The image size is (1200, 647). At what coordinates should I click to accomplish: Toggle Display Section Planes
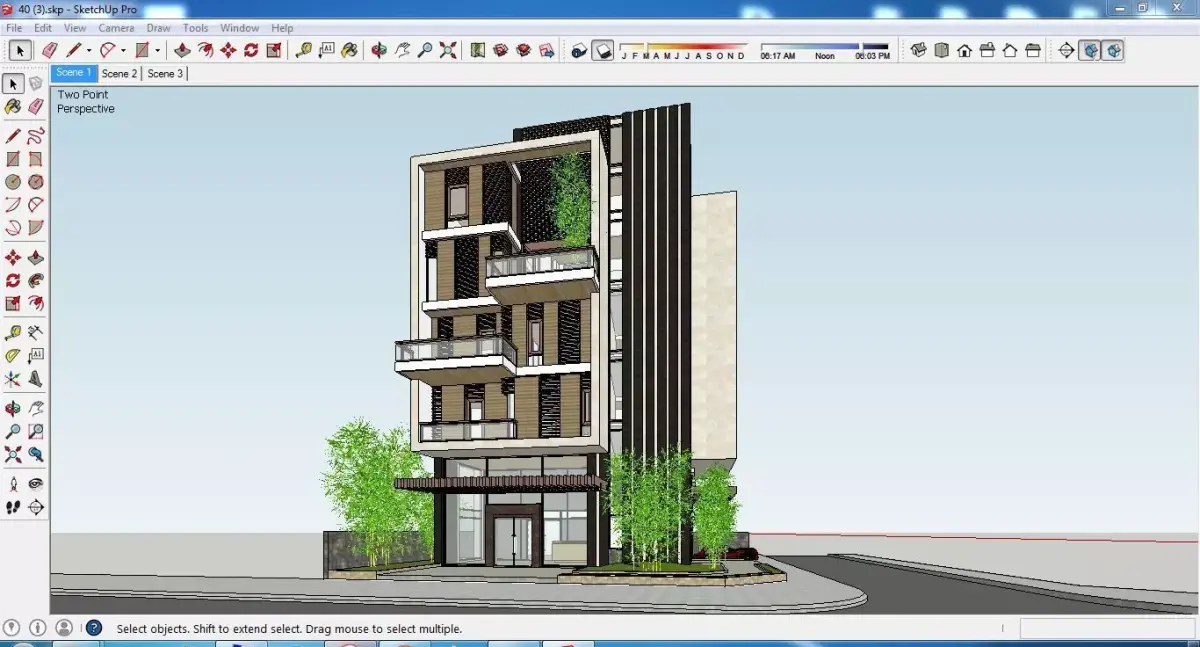click(x=1090, y=50)
